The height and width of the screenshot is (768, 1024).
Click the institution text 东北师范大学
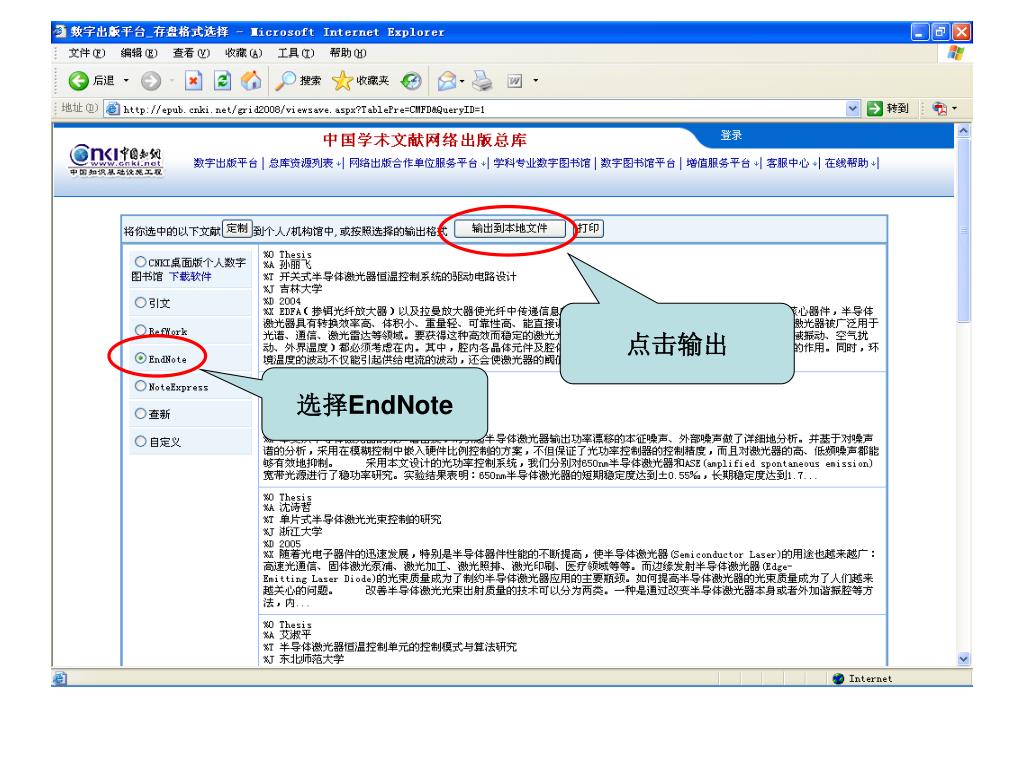click(312, 659)
